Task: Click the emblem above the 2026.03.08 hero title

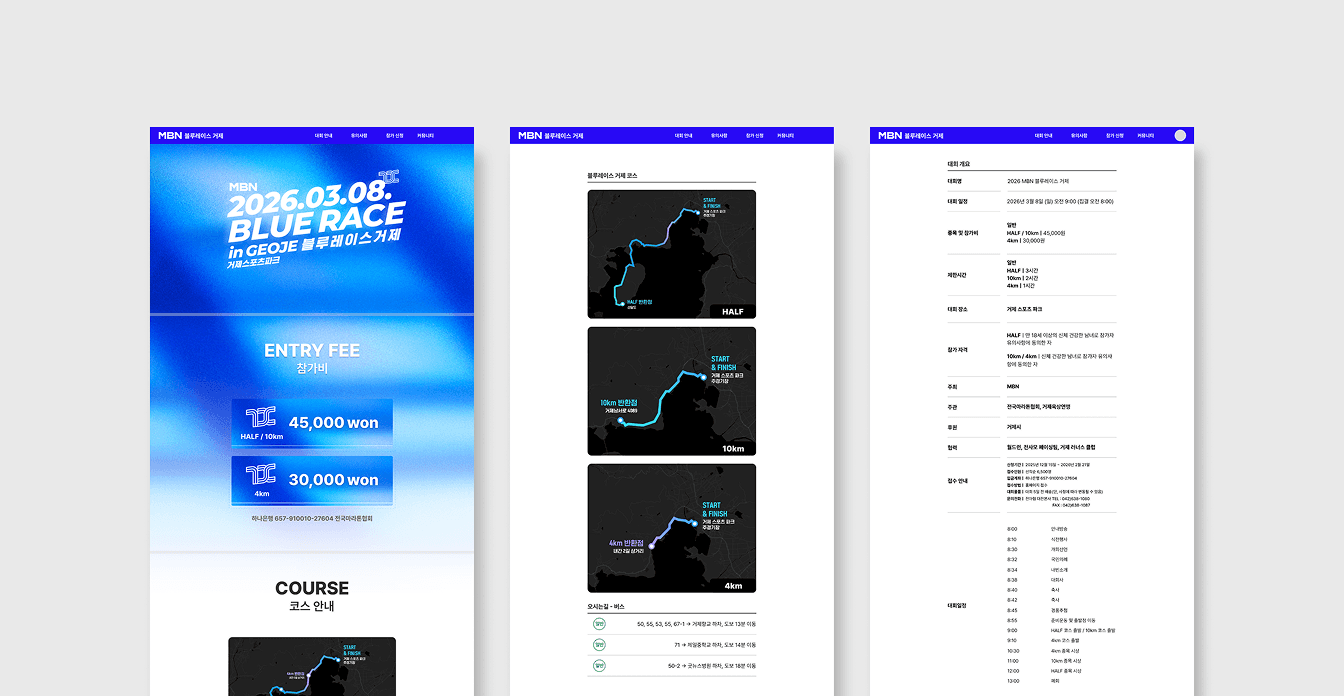Action: tap(389, 179)
